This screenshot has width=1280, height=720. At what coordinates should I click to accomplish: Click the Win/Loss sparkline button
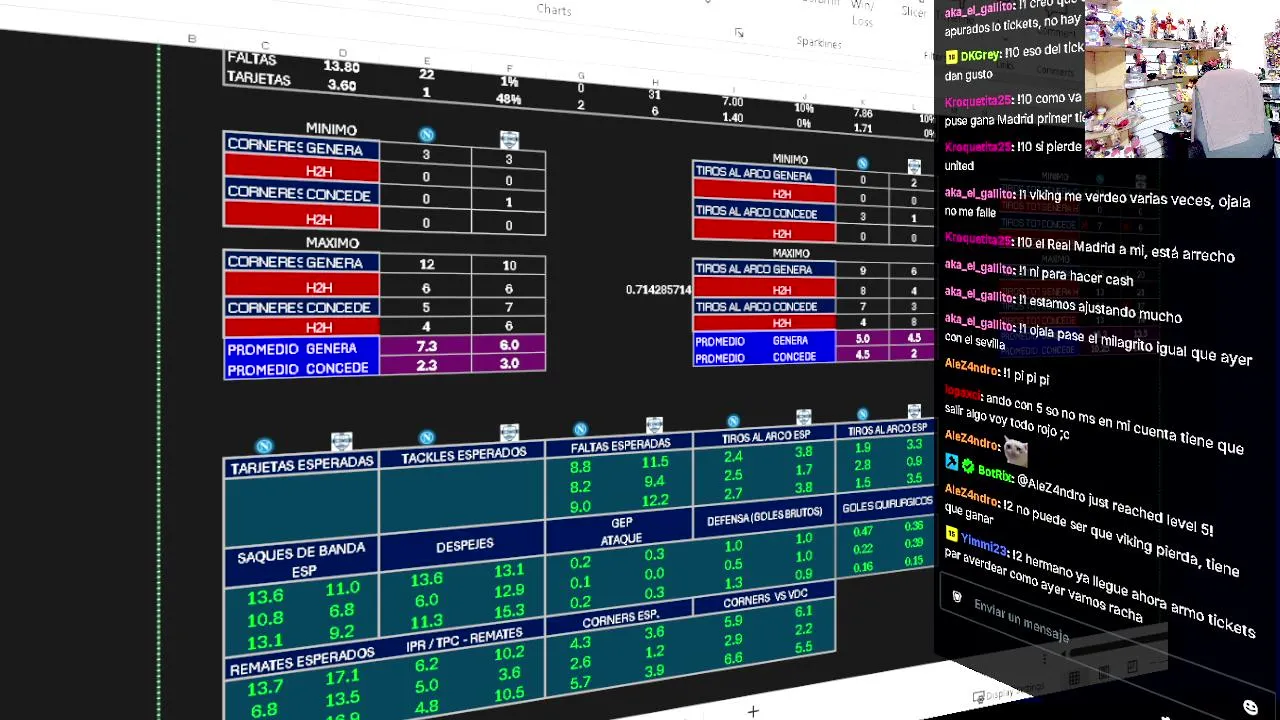(x=862, y=13)
